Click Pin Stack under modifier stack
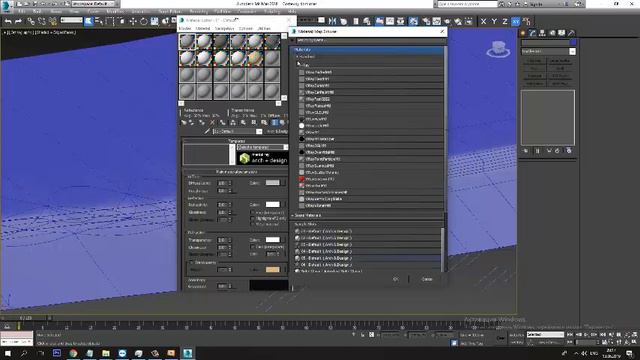This screenshot has width=640, height=360. click(526, 151)
